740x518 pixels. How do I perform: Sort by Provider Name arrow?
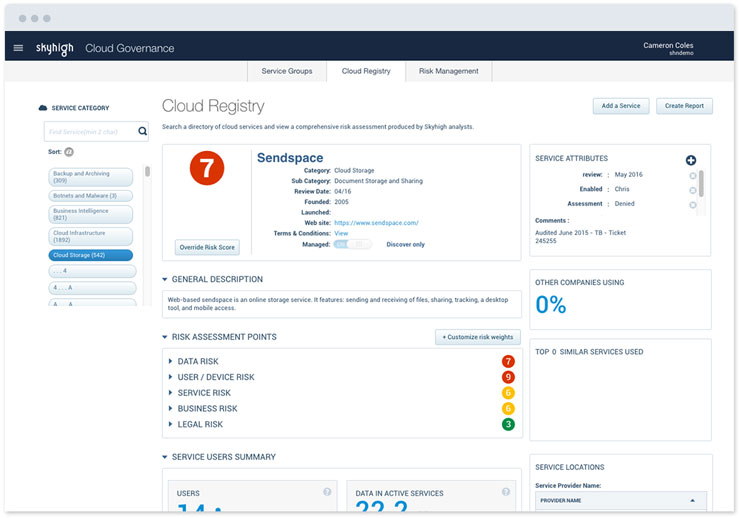tap(692, 500)
